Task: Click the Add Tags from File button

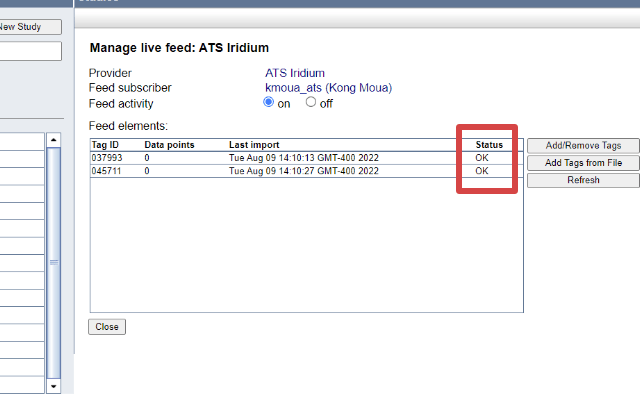Action: [x=583, y=163]
